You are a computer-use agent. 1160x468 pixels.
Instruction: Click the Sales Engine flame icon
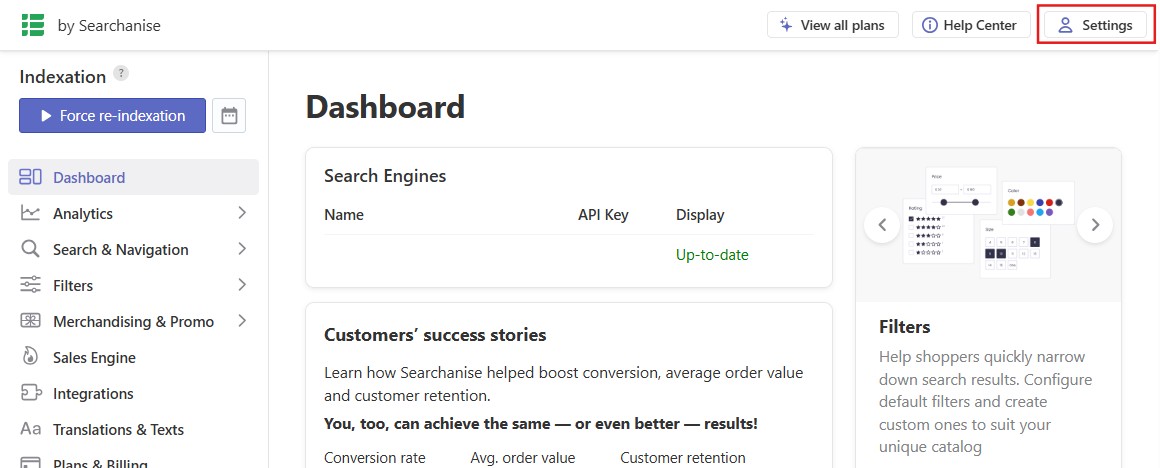[30, 358]
